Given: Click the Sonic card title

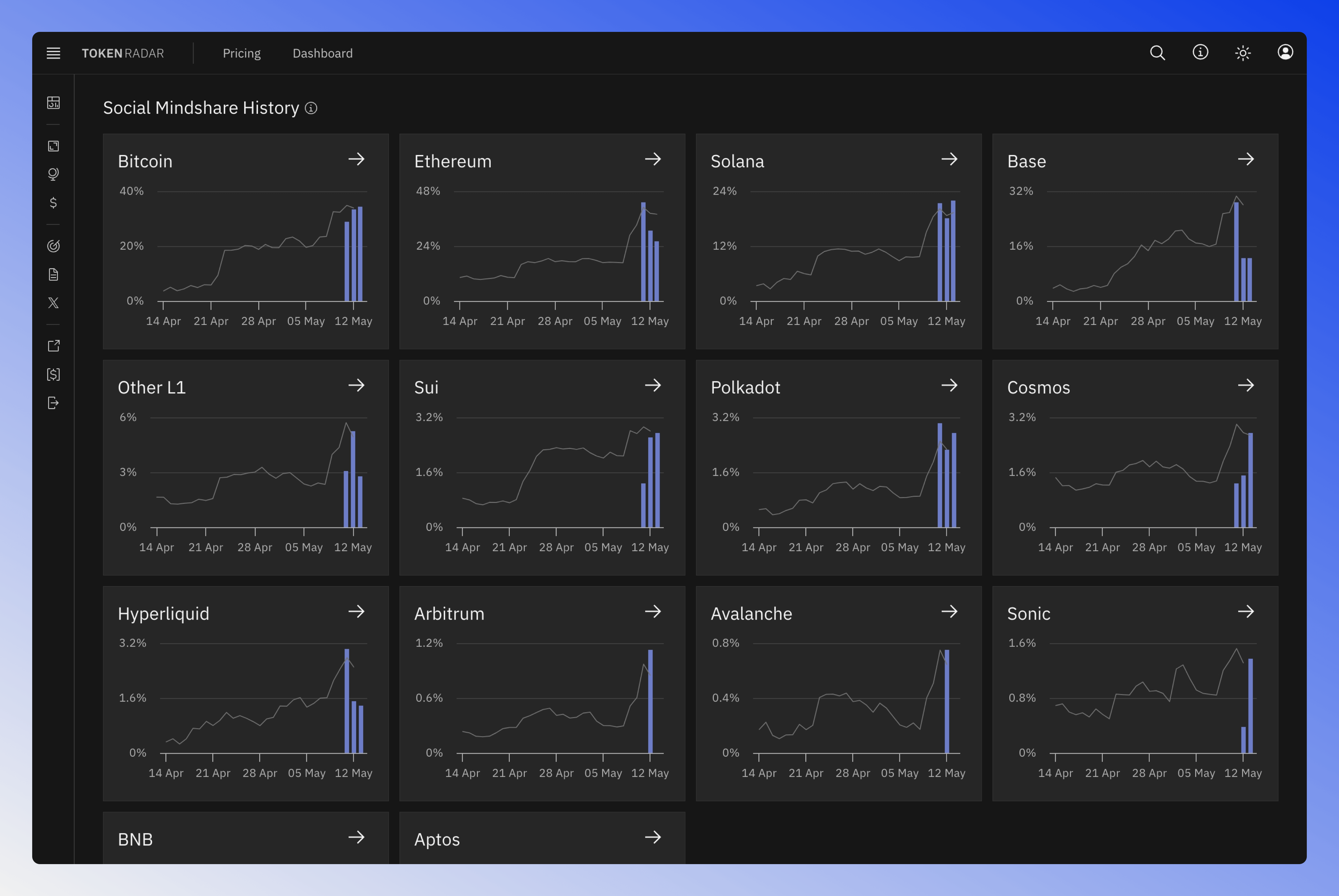Looking at the screenshot, I should click(1028, 614).
